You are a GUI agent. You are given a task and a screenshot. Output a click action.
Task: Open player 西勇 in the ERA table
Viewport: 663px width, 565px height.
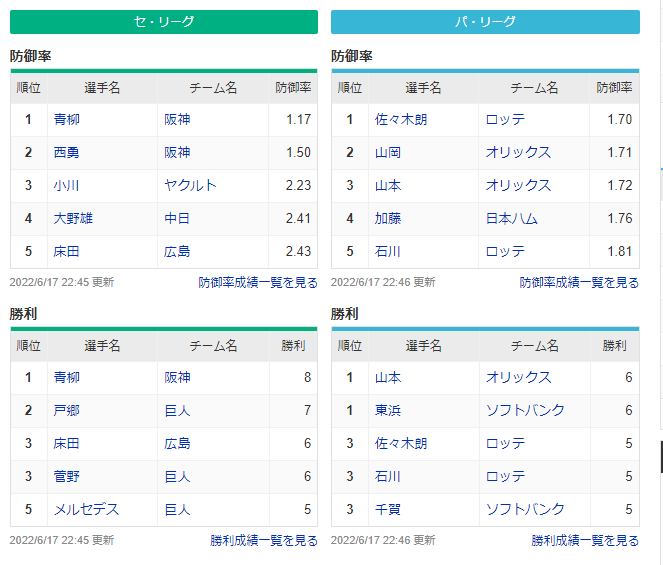coord(66,152)
